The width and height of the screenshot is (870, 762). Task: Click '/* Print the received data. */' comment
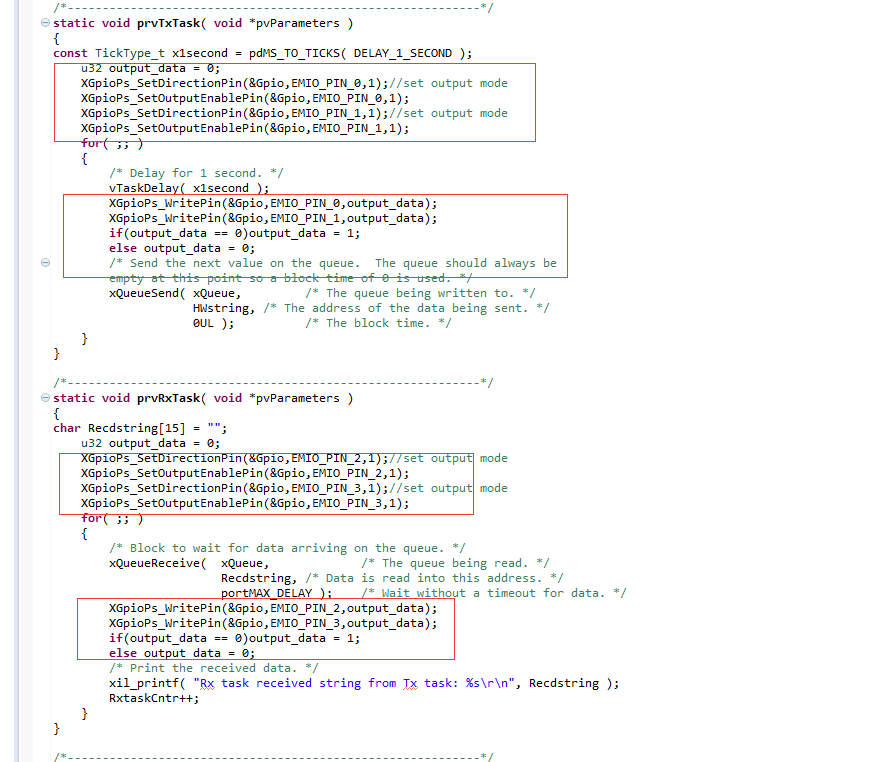coord(214,668)
